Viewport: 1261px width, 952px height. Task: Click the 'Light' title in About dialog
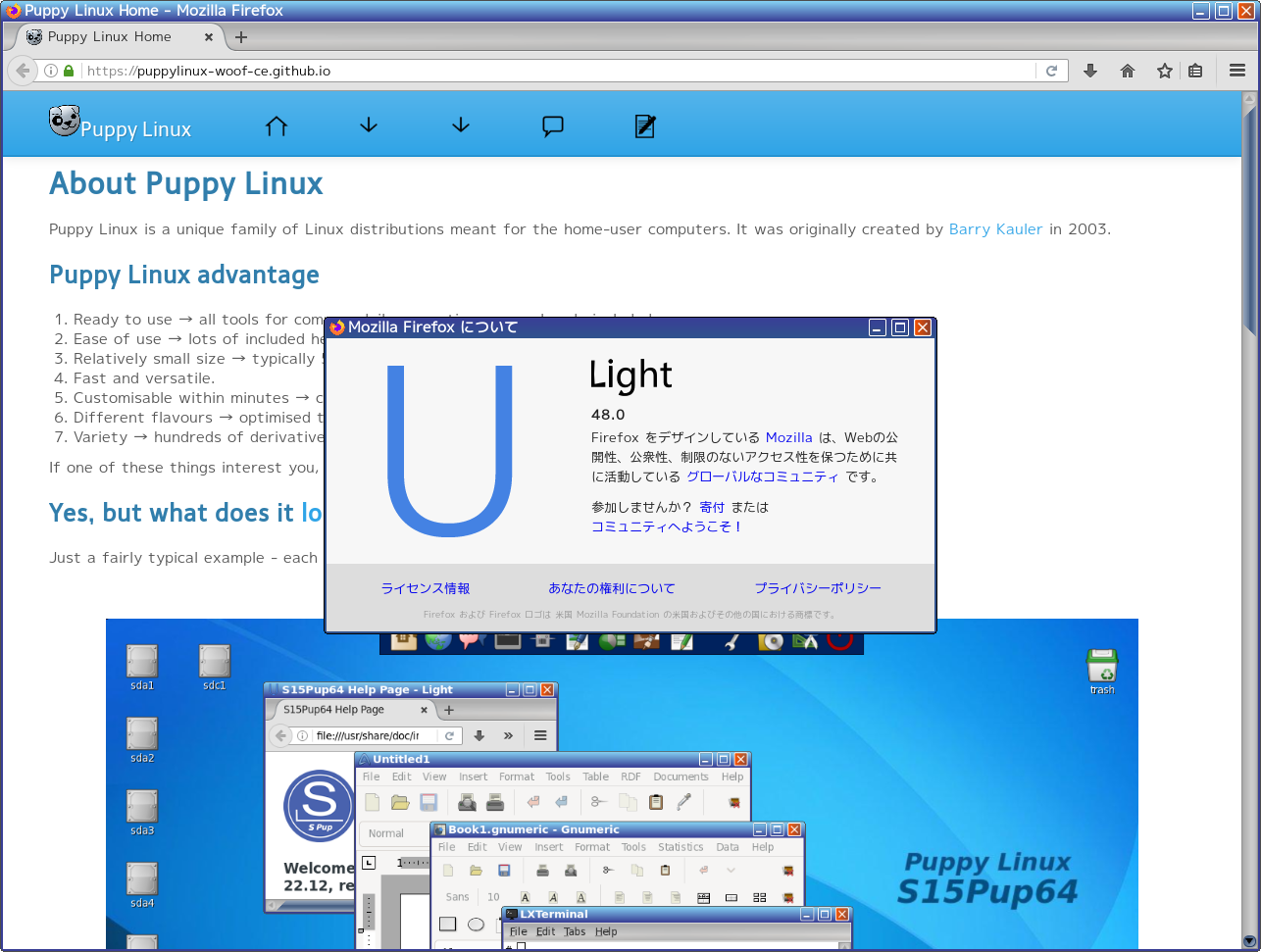click(x=630, y=376)
